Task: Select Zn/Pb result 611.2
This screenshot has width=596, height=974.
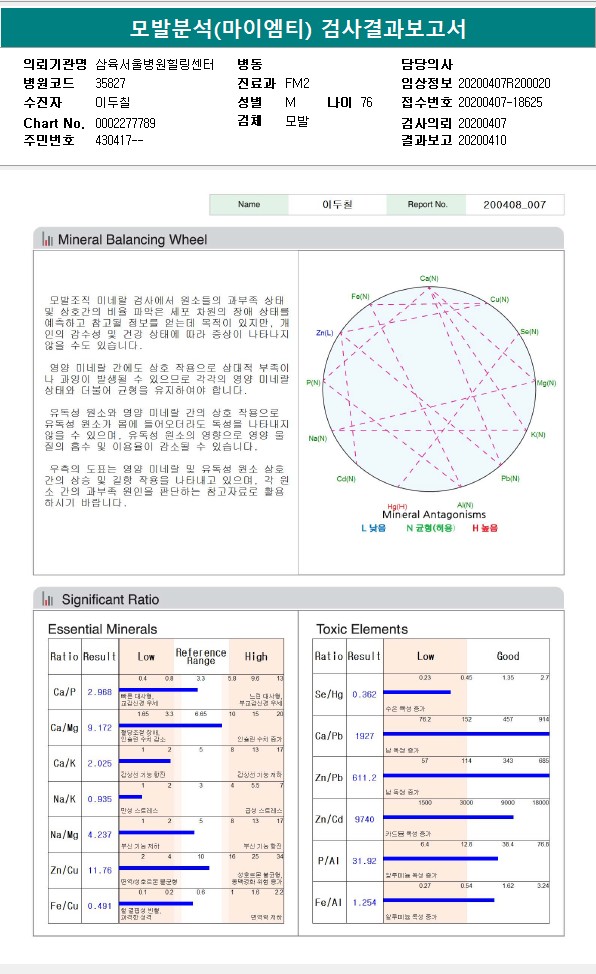Action: (x=364, y=778)
